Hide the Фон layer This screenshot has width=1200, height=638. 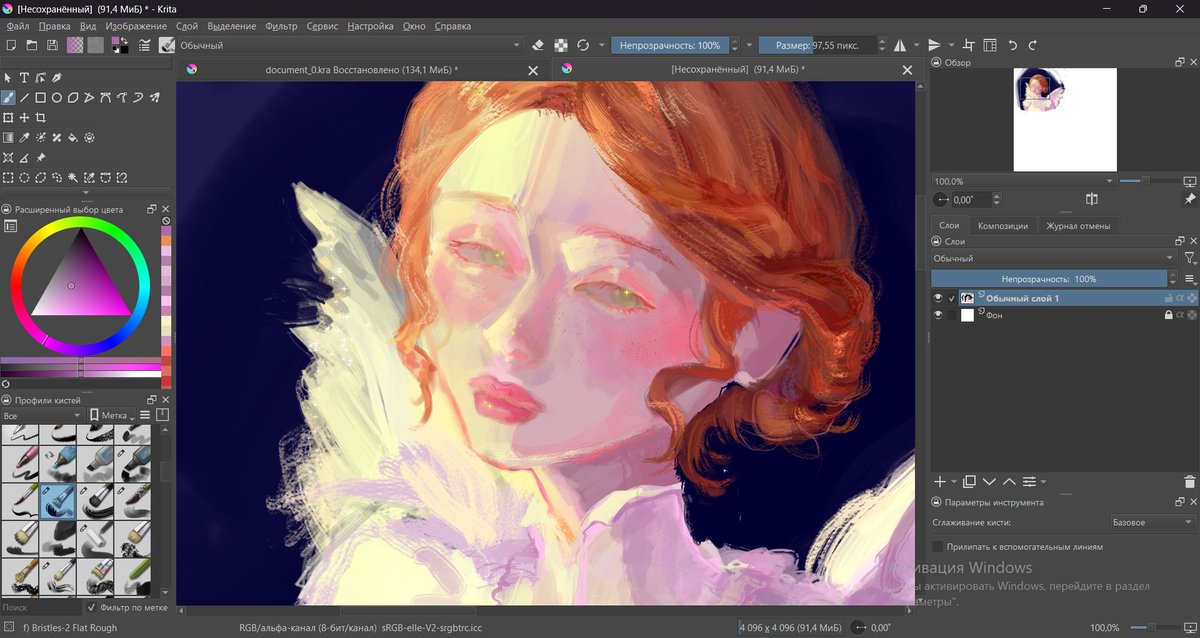click(938, 315)
